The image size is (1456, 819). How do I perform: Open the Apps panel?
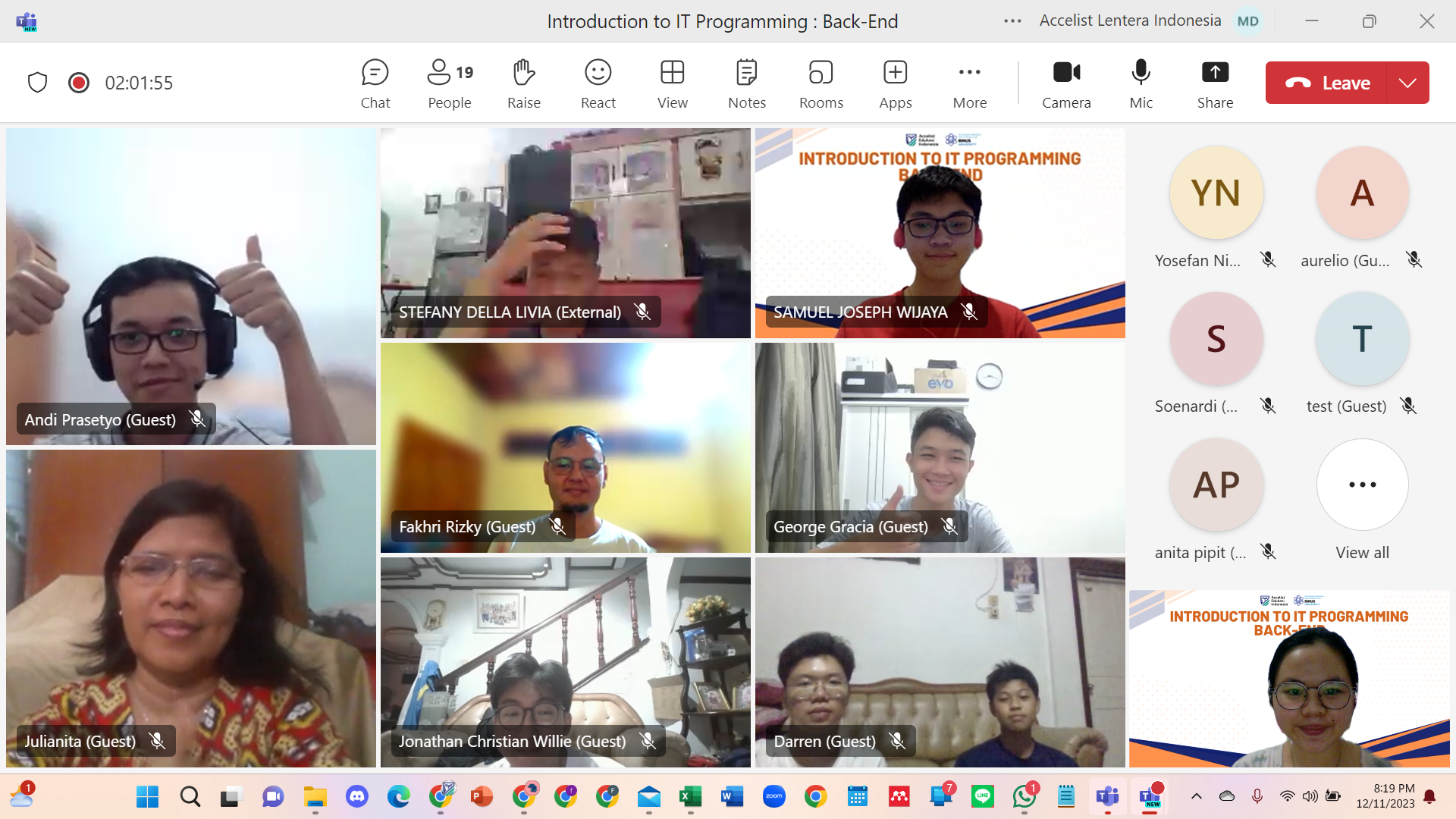coord(895,82)
